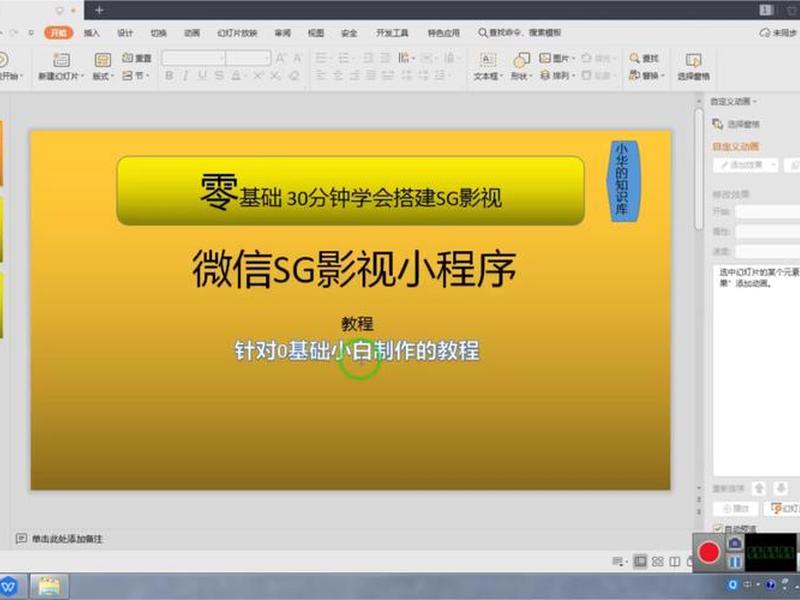Switch to reading view icon
This screenshot has height=600, width=800.
click(675, 562)
